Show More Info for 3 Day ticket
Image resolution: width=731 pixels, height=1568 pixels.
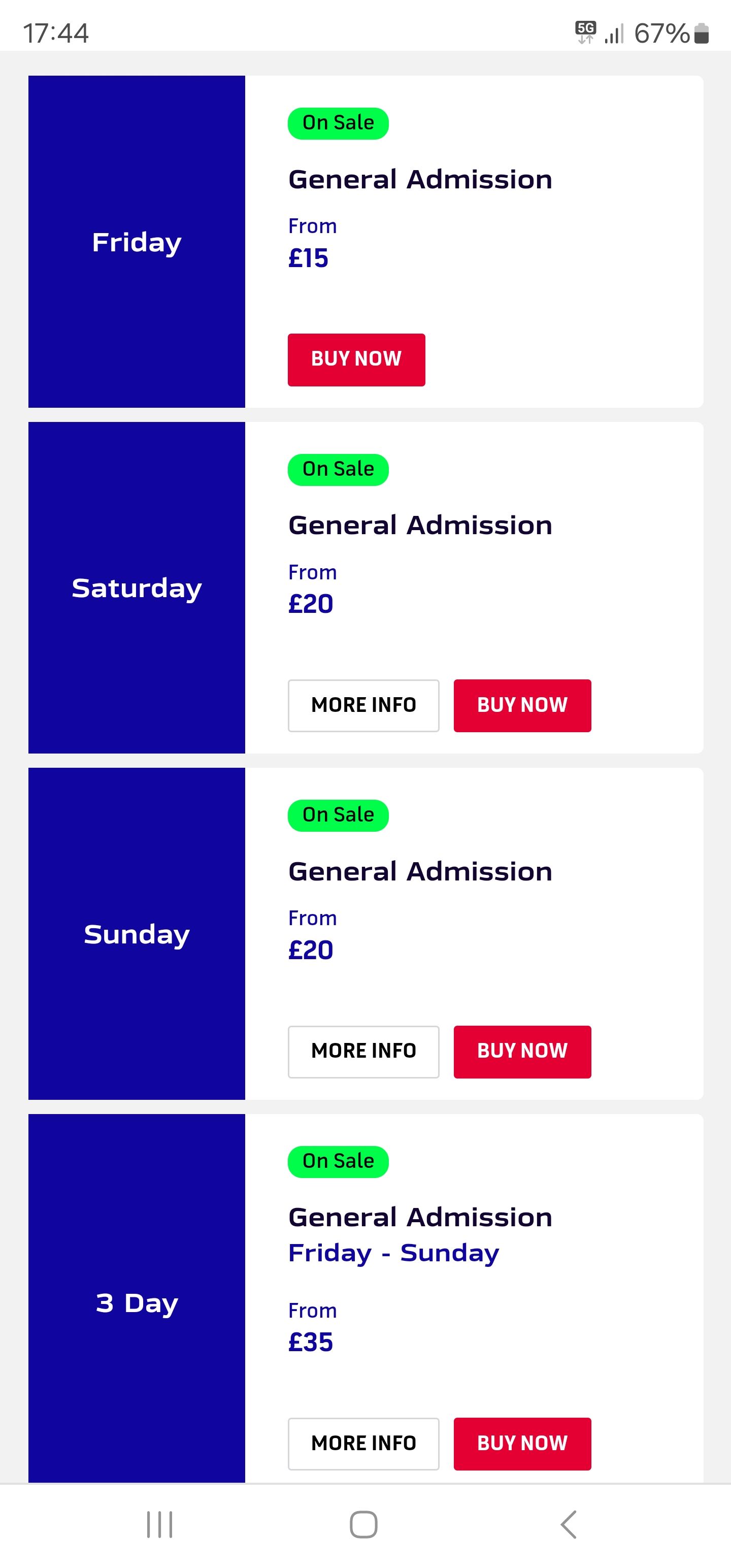point(363,1444)
